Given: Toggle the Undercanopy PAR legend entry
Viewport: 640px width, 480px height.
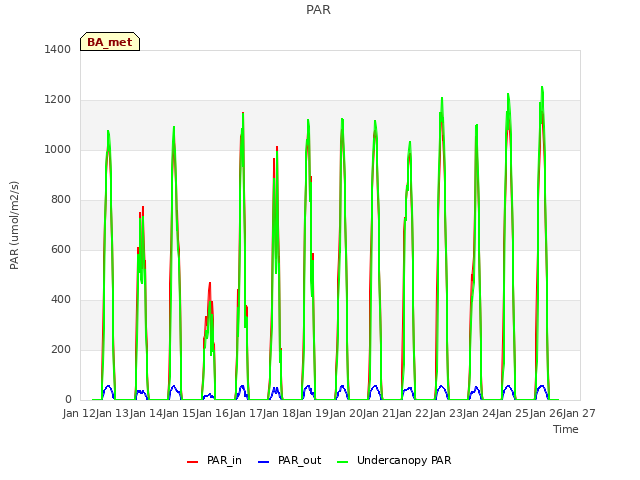Looking at the screenshot, I should pyautogui.click(x=394, y=460).
